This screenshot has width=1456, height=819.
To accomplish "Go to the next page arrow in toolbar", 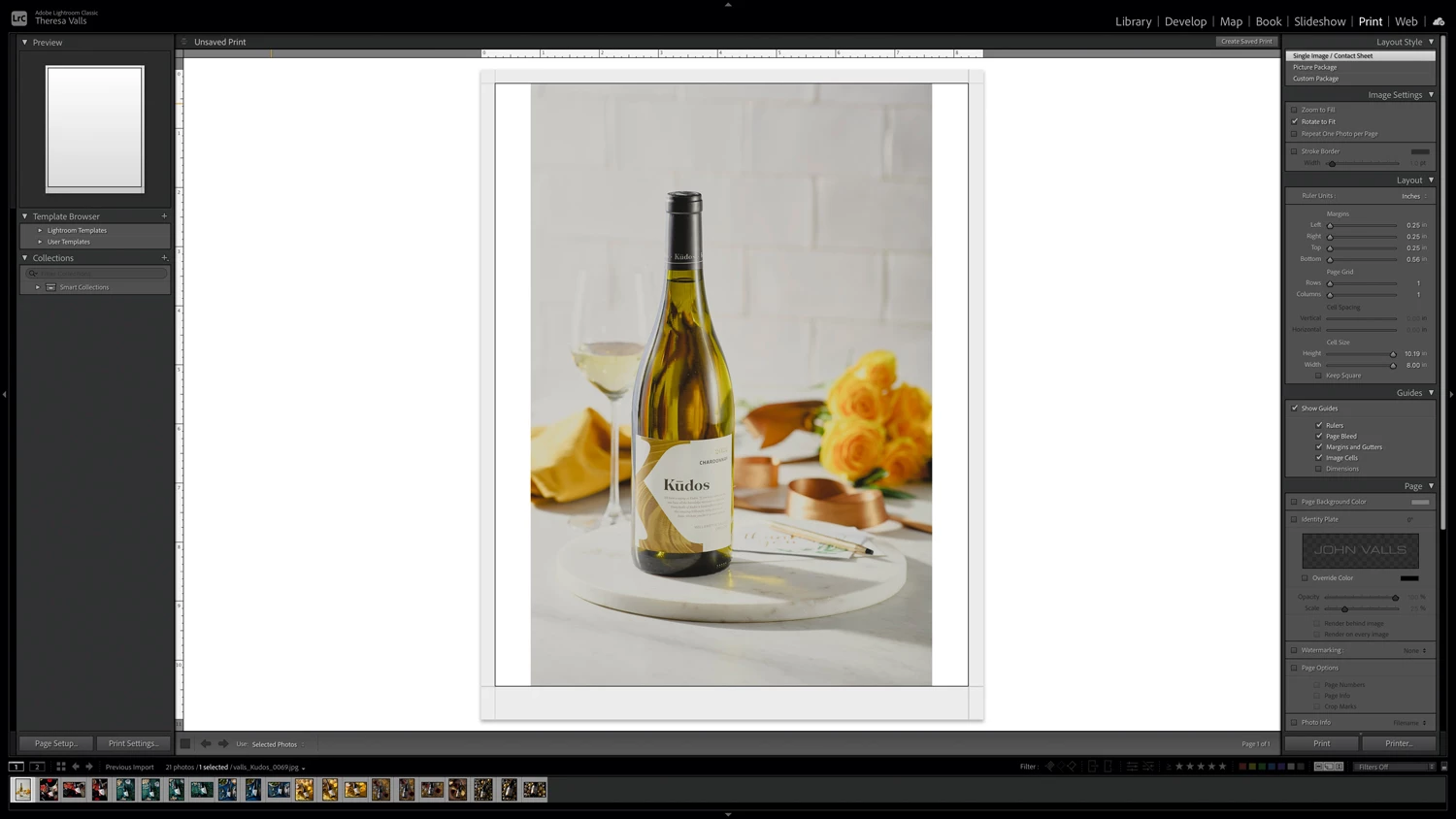I will (x=223, y=743).
